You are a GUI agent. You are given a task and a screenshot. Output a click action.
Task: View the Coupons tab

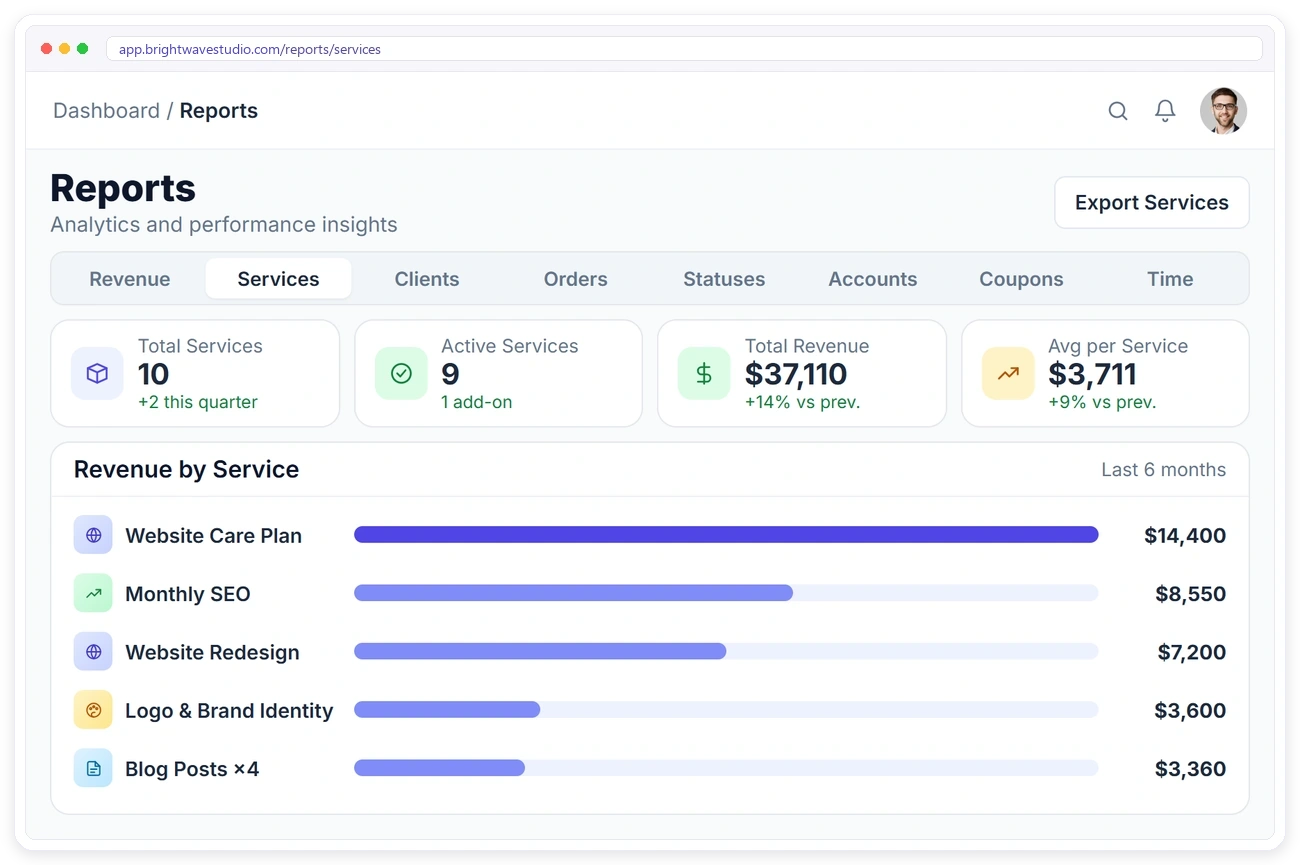(1021, 279)
